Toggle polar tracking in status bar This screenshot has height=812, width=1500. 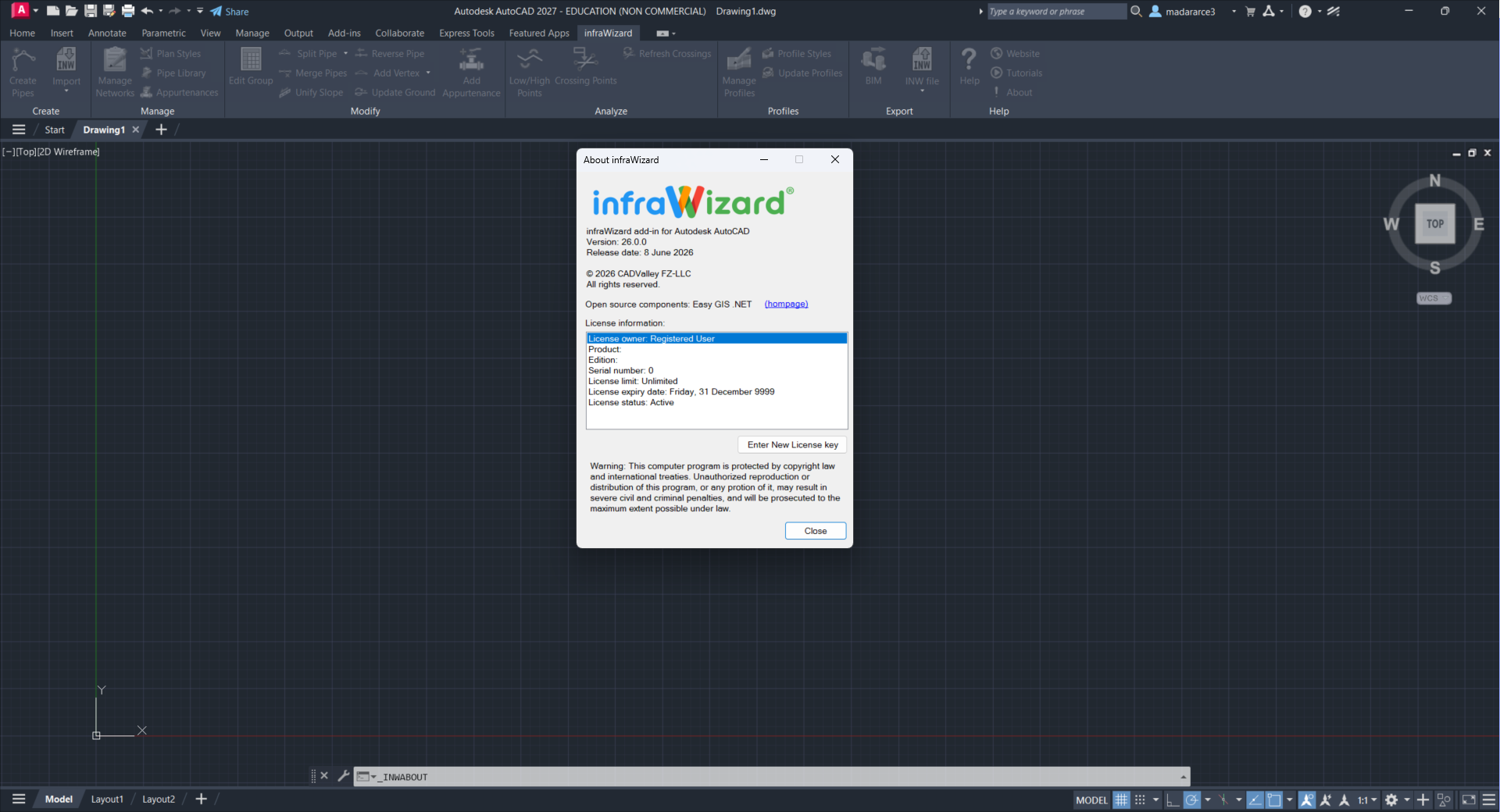tap(1192, 800)
